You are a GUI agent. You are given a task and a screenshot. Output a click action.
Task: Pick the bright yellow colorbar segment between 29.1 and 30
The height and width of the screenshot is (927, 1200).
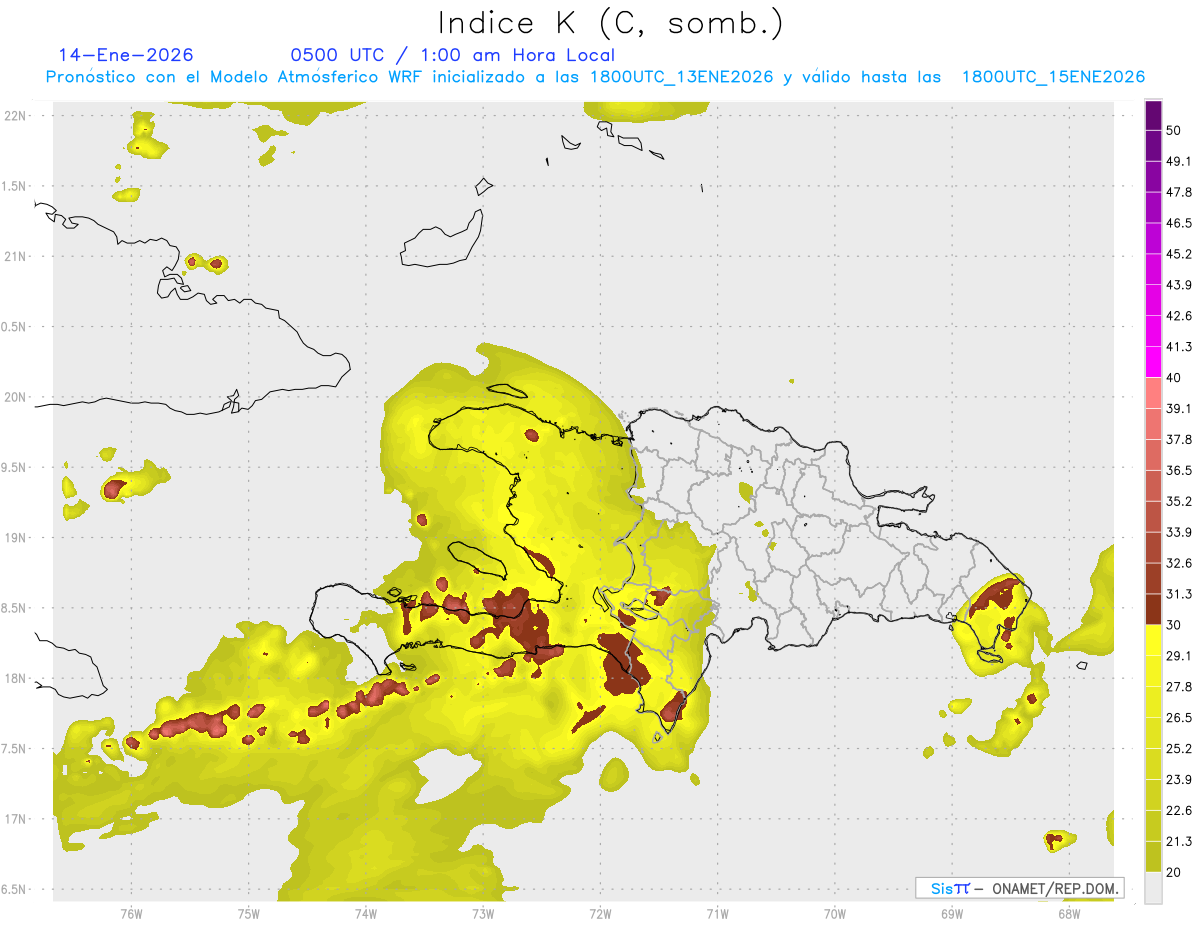tap(1153, 641)
